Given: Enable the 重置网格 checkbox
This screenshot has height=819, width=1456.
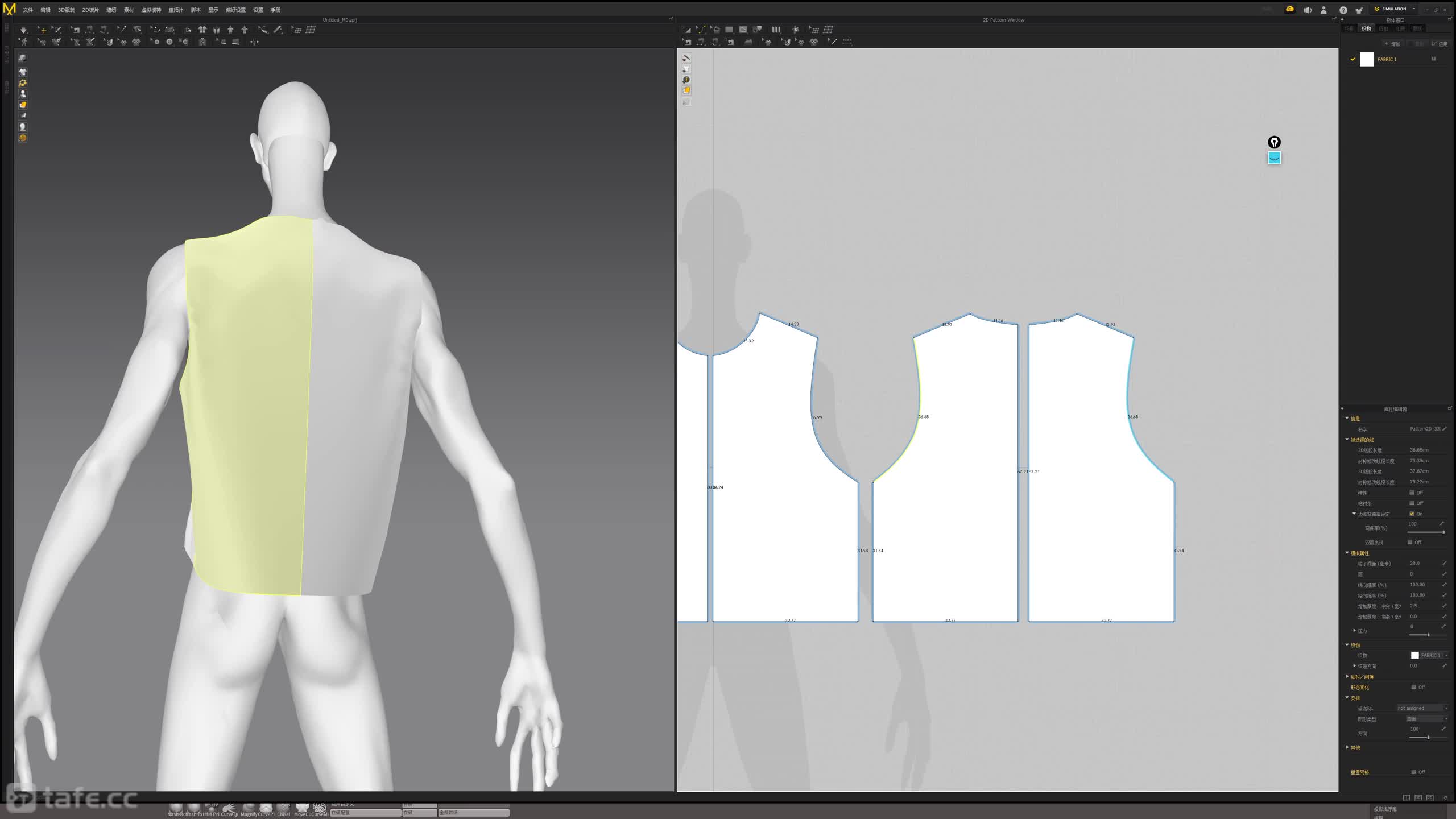Looking at the screenshot, I should click(1413, 772).
